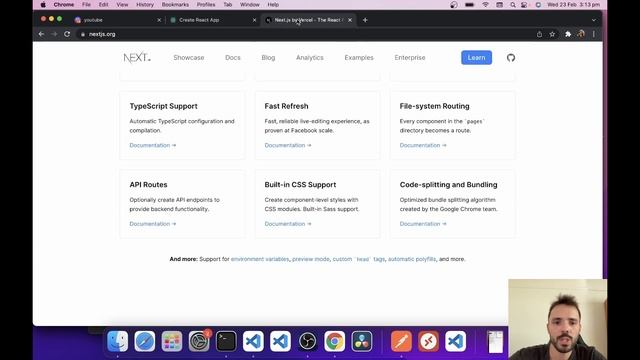Close the youtube tab

coord(159,20)
